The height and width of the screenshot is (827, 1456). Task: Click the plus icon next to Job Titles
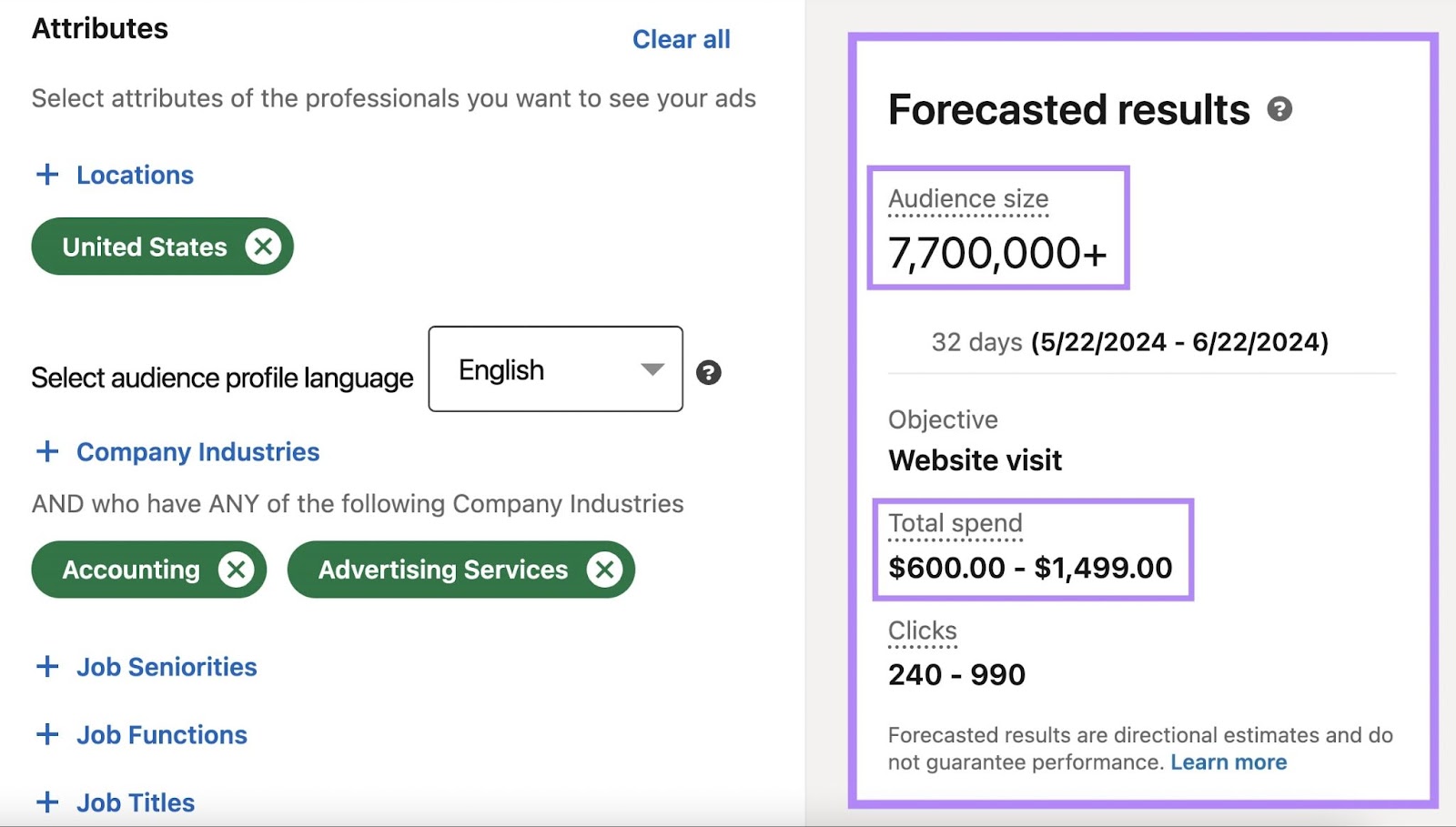tap(46, 802)
